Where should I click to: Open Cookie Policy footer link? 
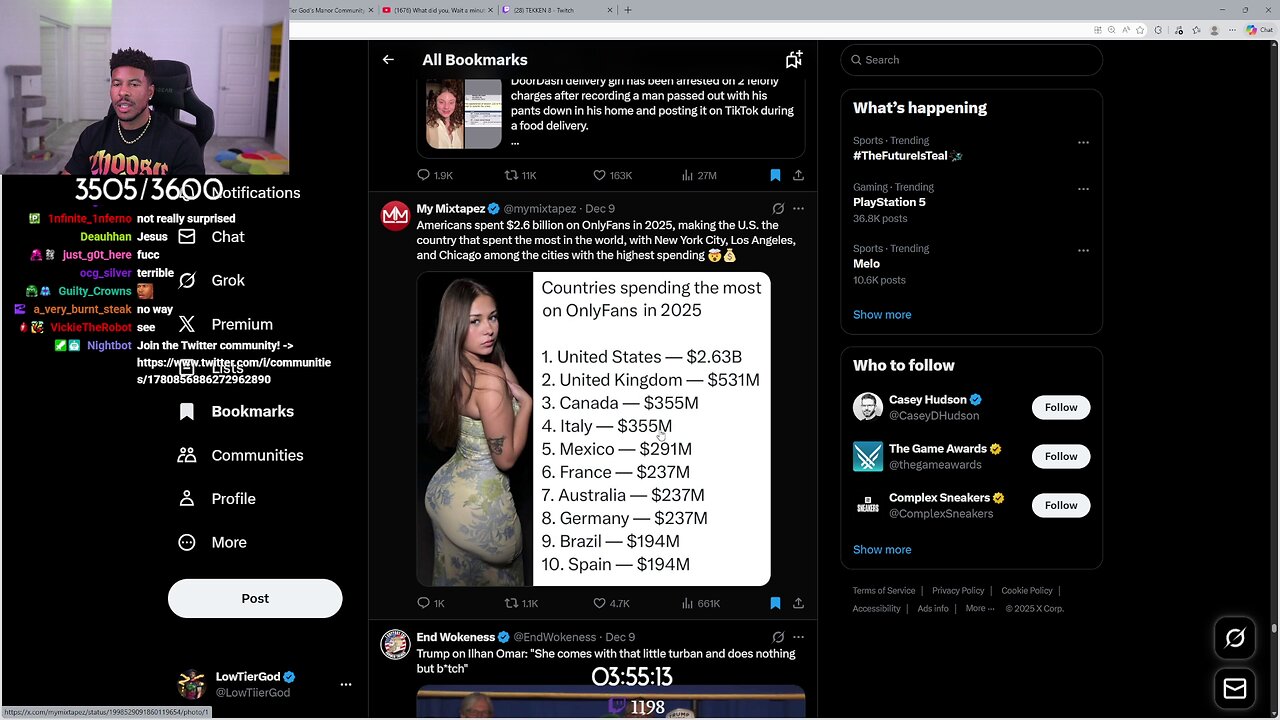[1027, 591]
